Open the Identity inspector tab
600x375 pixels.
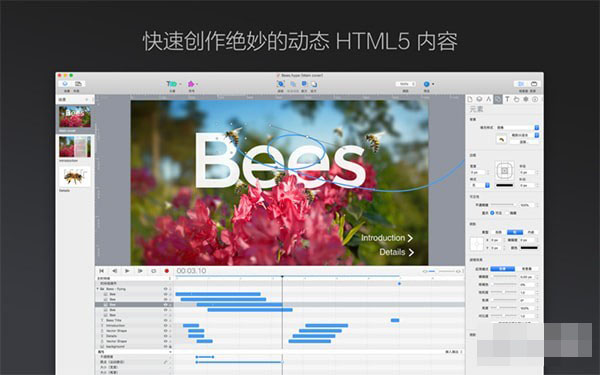click(535, 99)
